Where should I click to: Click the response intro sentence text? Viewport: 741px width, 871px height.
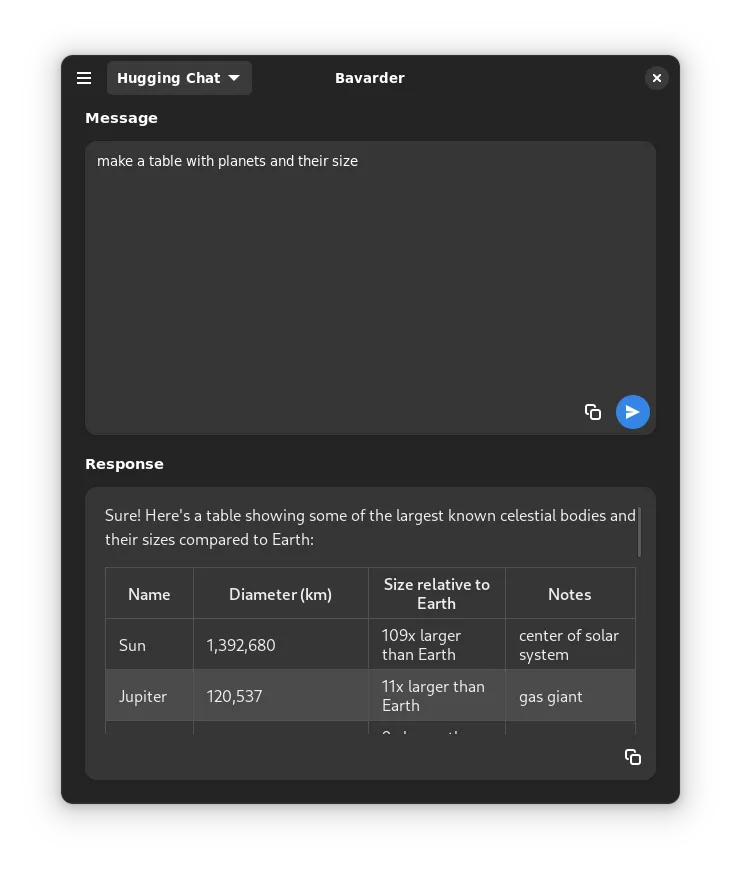(370, 528)
